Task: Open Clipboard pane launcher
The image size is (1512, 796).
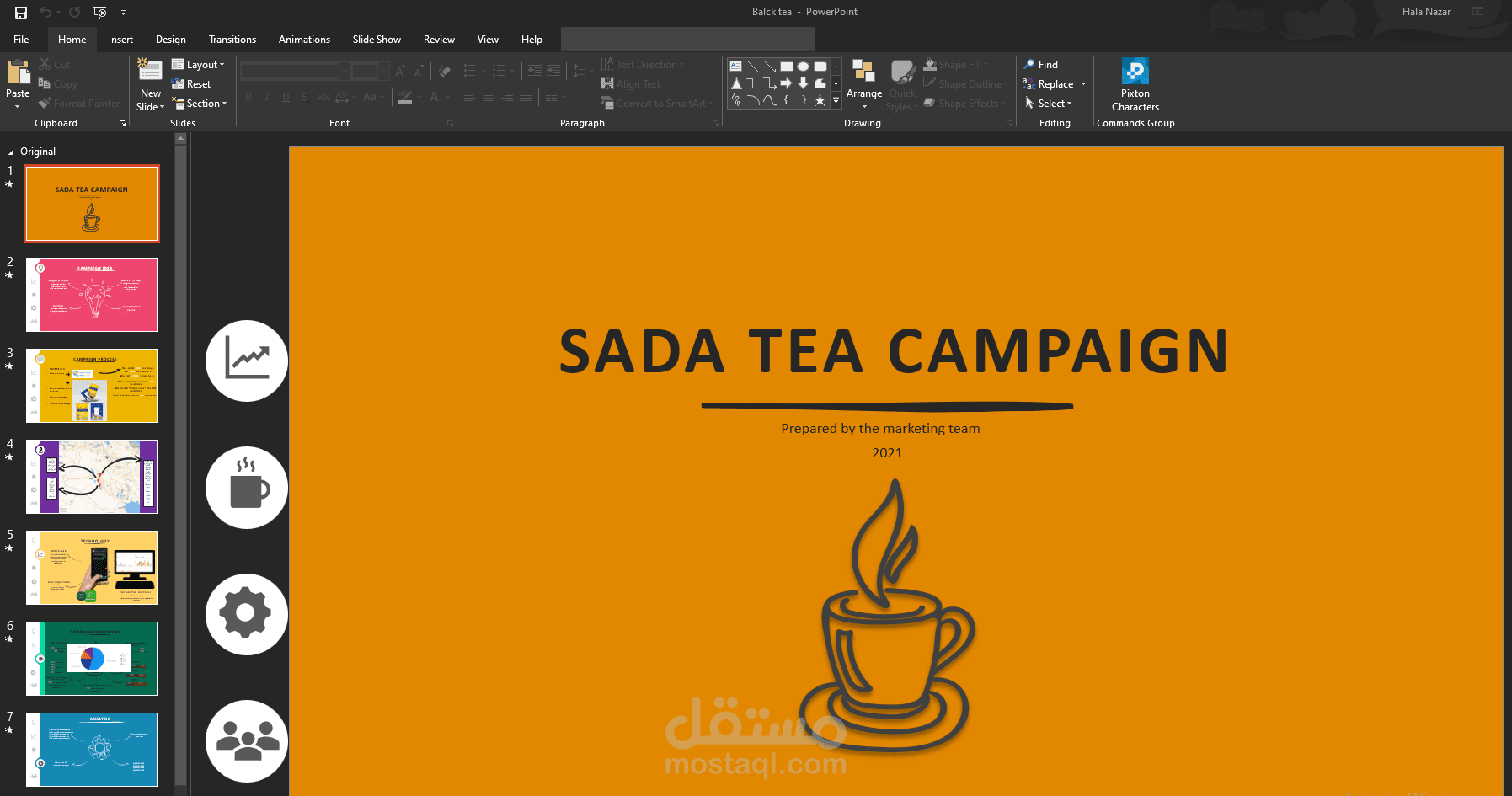Action: point(122,124)
